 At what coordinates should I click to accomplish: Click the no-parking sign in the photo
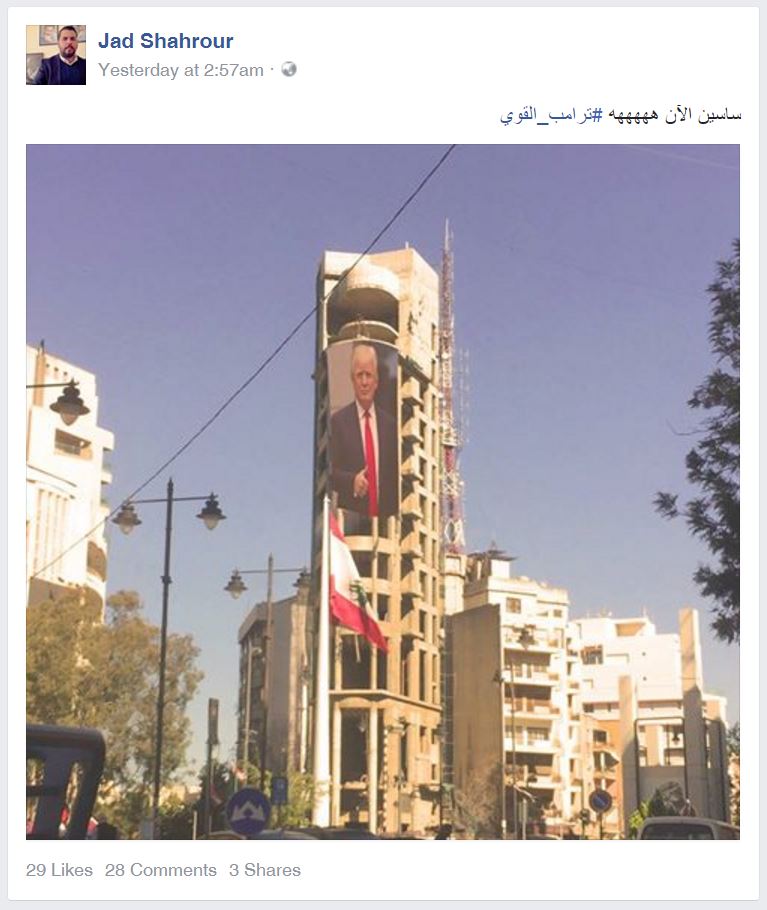pos(600,801)
